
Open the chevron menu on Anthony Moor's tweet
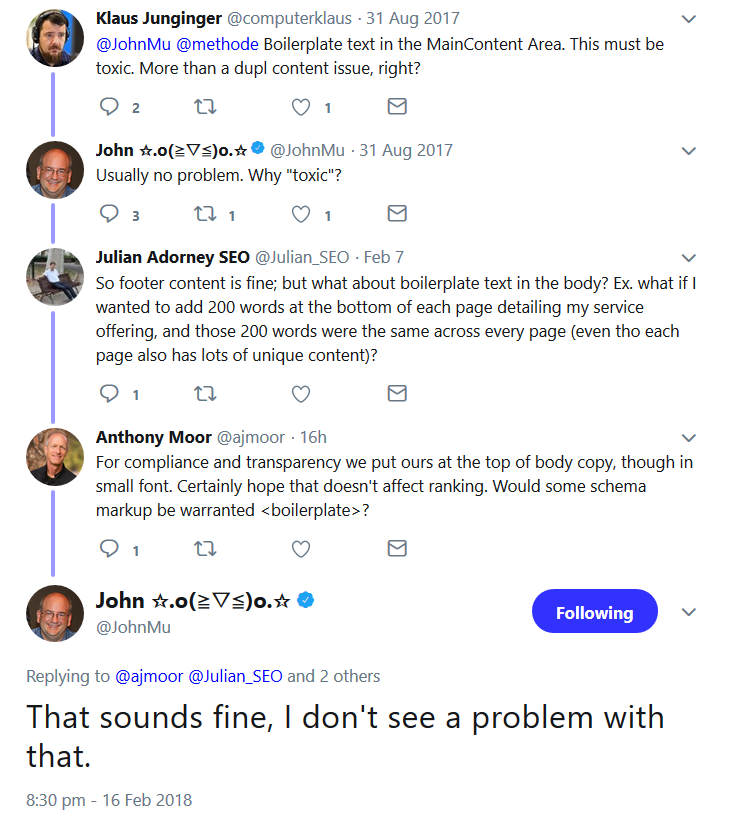[689, 438]
